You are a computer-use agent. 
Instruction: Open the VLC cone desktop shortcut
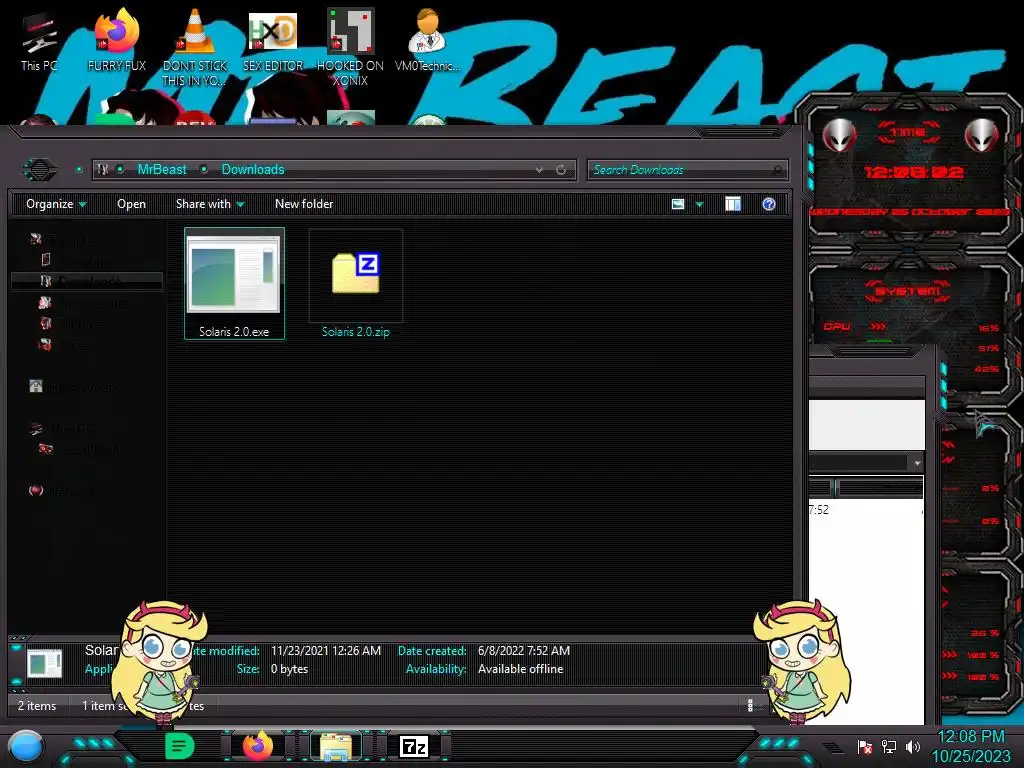195,47
